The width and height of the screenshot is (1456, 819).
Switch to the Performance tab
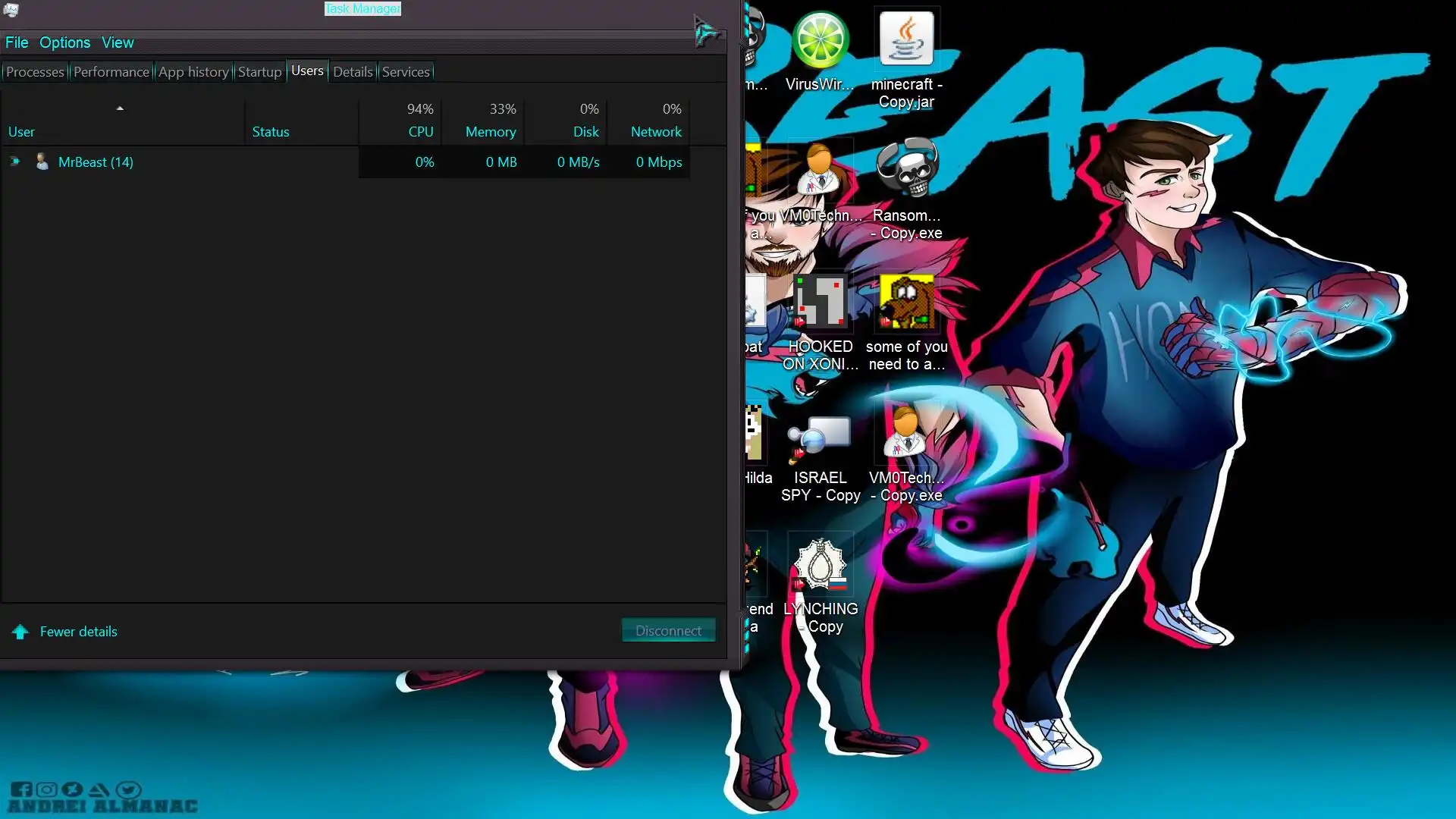point(111,72)
